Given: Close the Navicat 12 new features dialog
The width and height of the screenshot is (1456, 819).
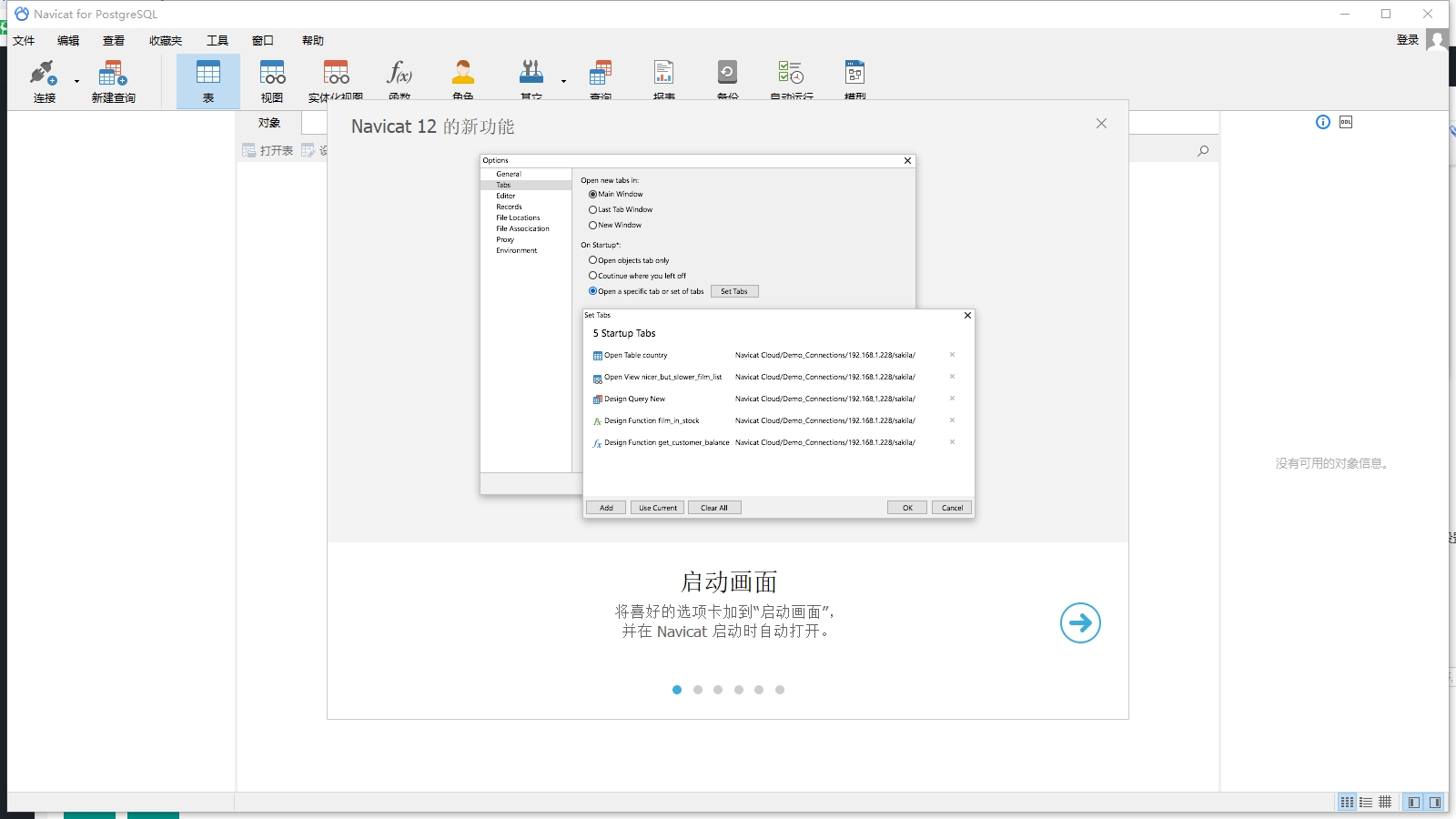Looking at the screenshot, I should tap(1101, 124).
